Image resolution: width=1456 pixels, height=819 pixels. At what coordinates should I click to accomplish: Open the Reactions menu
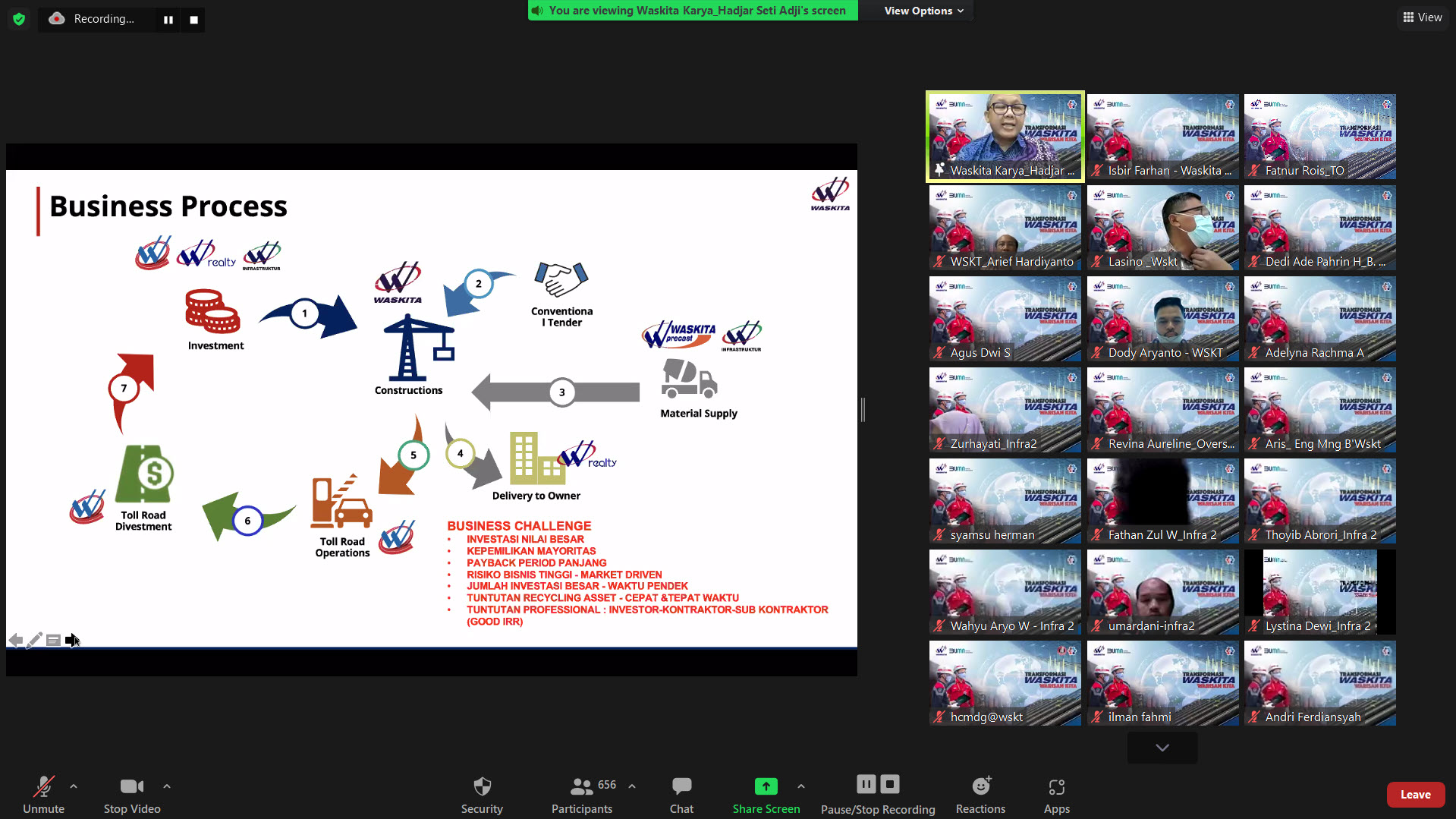[980, 794]
